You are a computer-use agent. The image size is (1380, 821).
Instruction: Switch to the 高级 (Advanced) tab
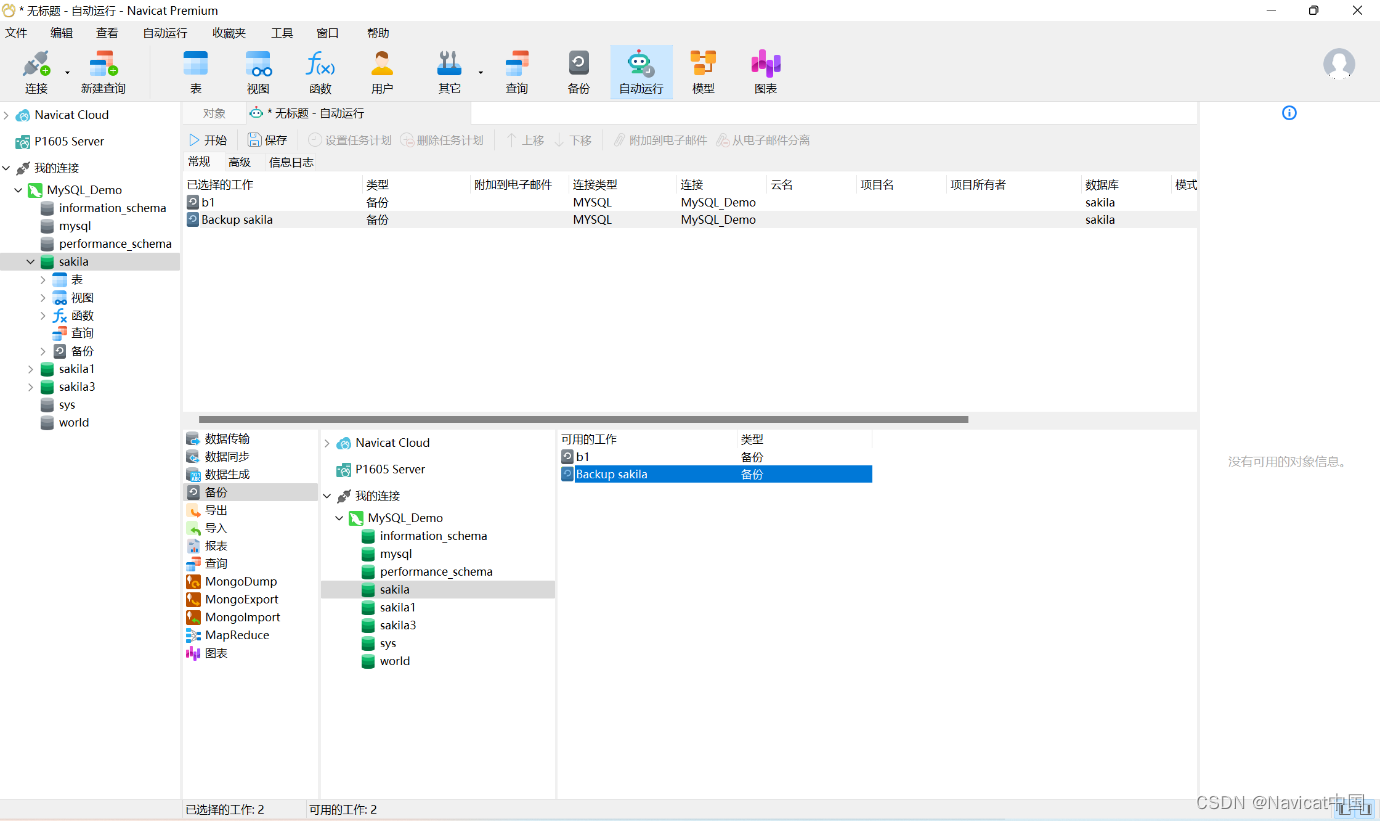pos(239,162)
